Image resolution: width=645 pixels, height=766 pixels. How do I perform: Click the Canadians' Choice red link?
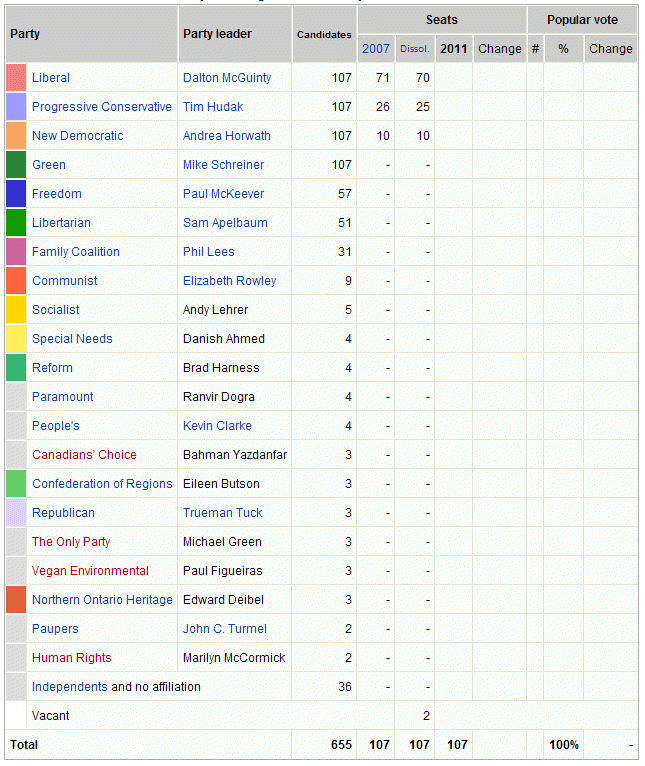(84, 455)
